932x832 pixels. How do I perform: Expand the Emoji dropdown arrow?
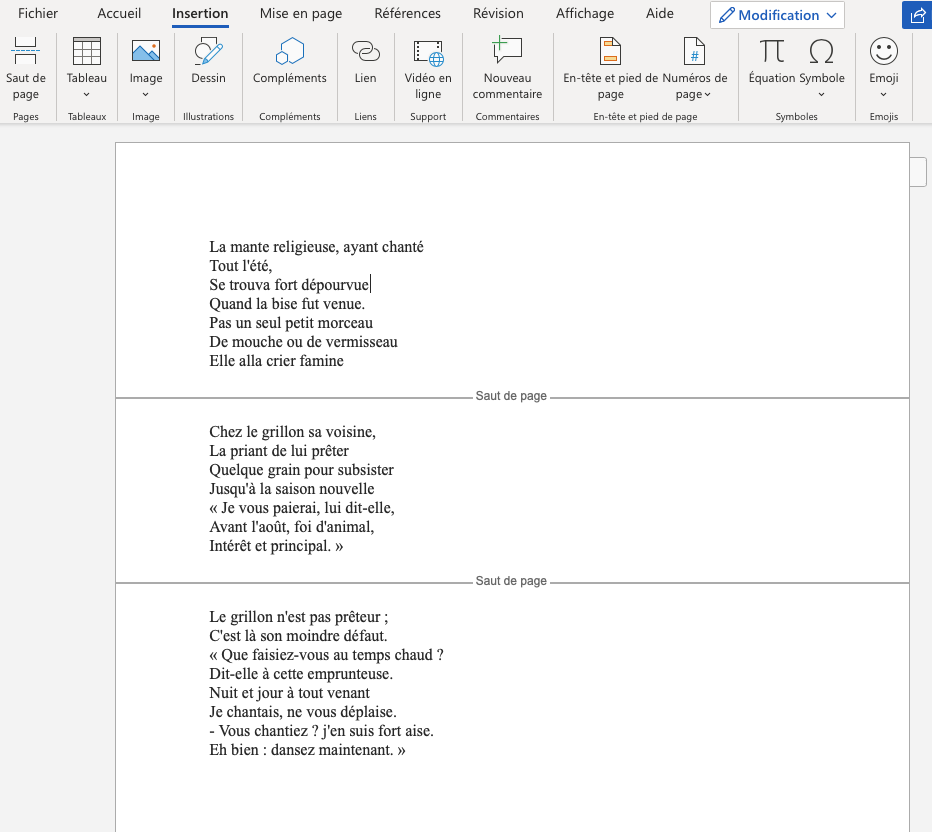(x=884, y=94)
